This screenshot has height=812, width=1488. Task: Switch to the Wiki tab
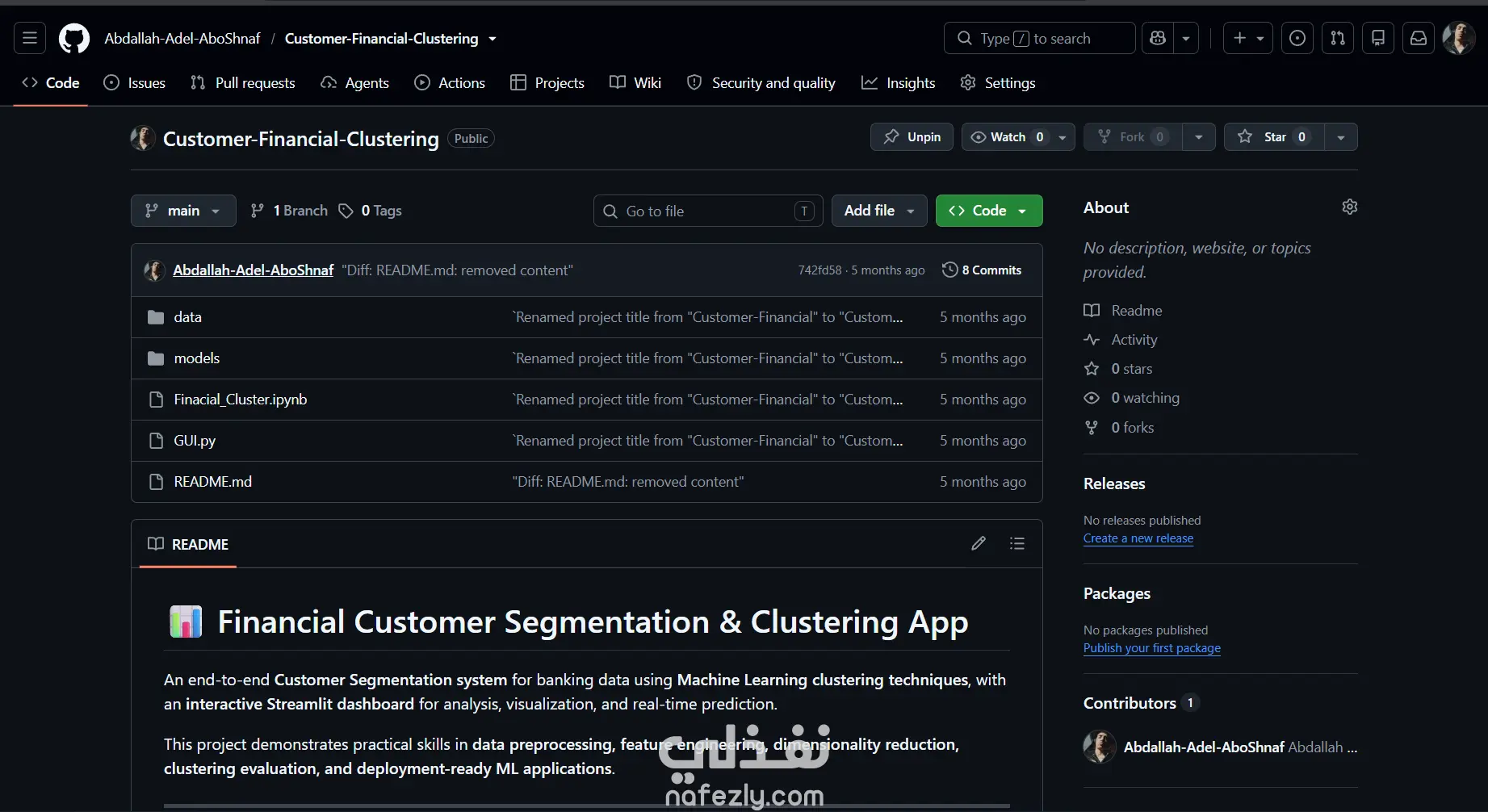pos(635,82)
